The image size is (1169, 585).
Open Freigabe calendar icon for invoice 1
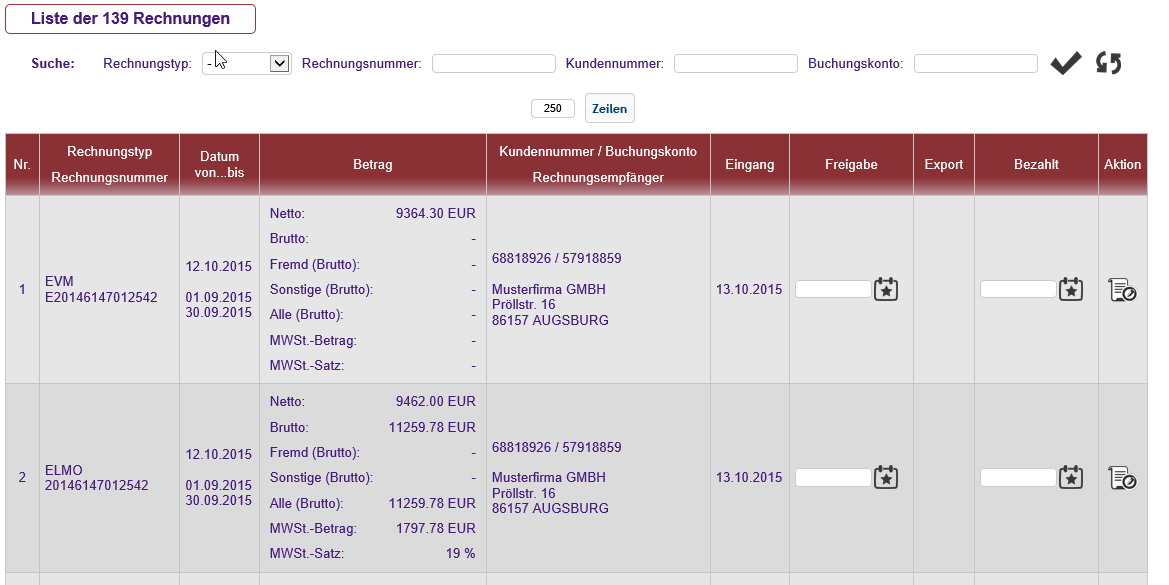(886, 290)
